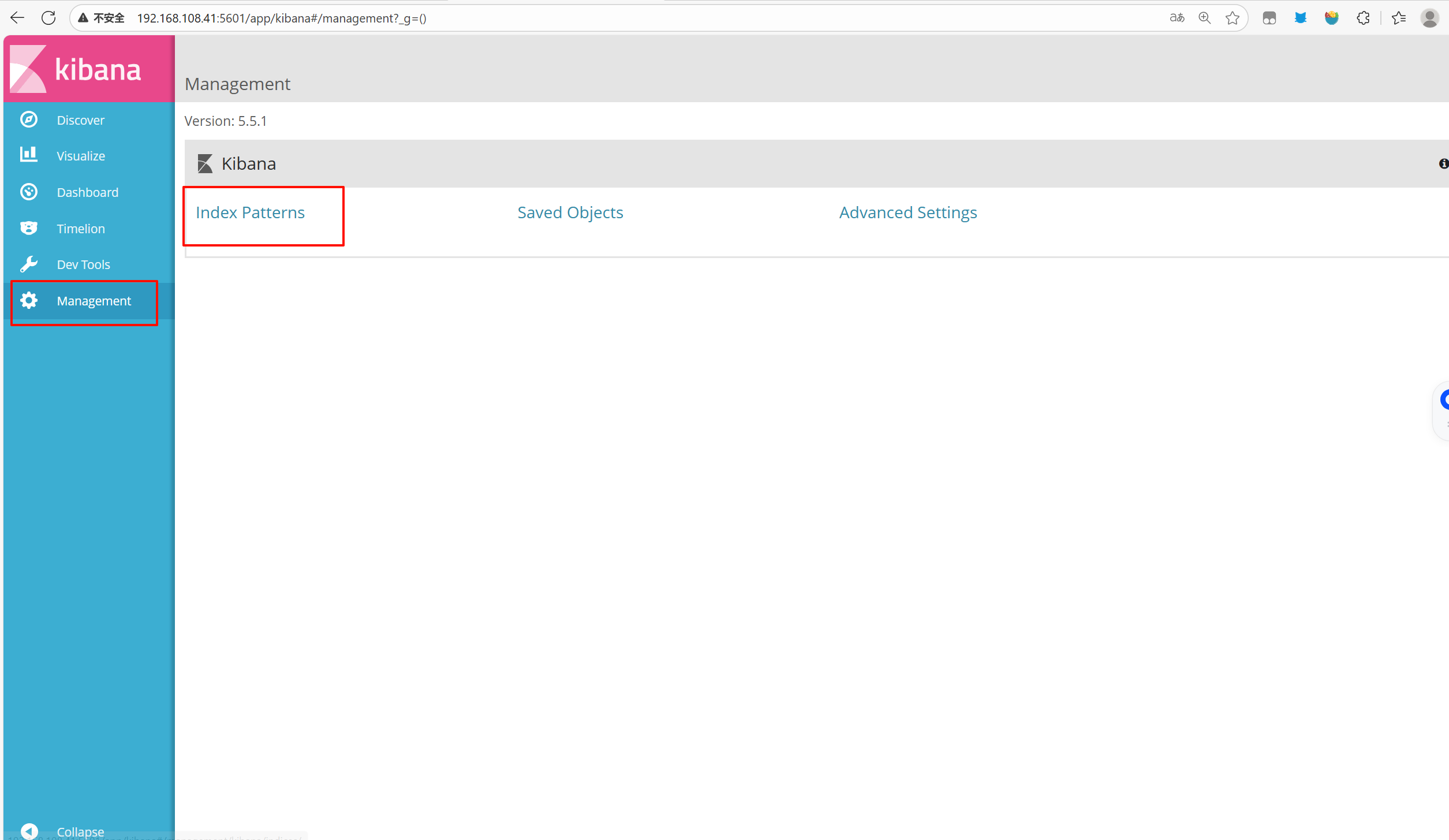Go to Discover in the sidebar

click(x=81, y=120)
